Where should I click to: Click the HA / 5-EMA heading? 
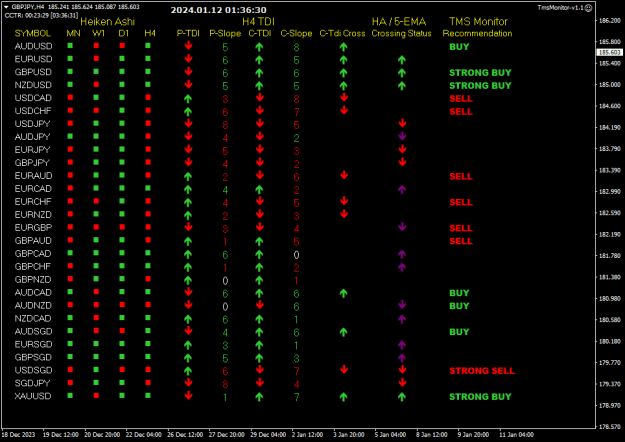399,22
